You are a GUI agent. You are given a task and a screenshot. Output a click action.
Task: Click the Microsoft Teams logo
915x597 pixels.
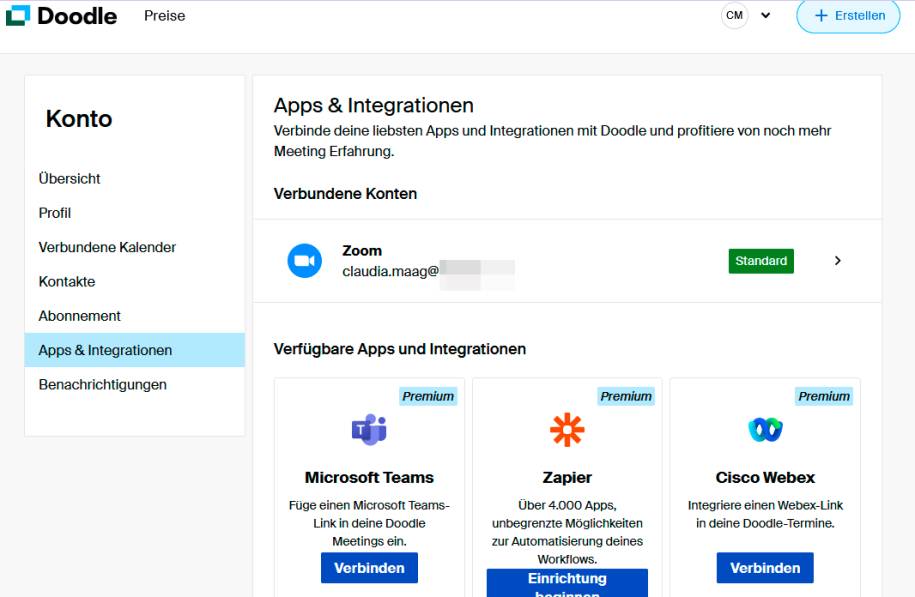(x=369, y=430)
